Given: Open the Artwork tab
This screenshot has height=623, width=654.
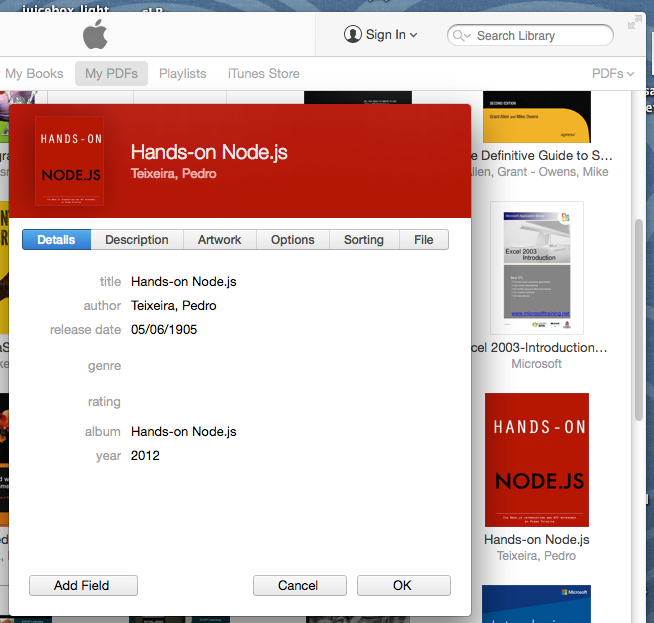Looking at the screenshot, I should tap(219, 240).
